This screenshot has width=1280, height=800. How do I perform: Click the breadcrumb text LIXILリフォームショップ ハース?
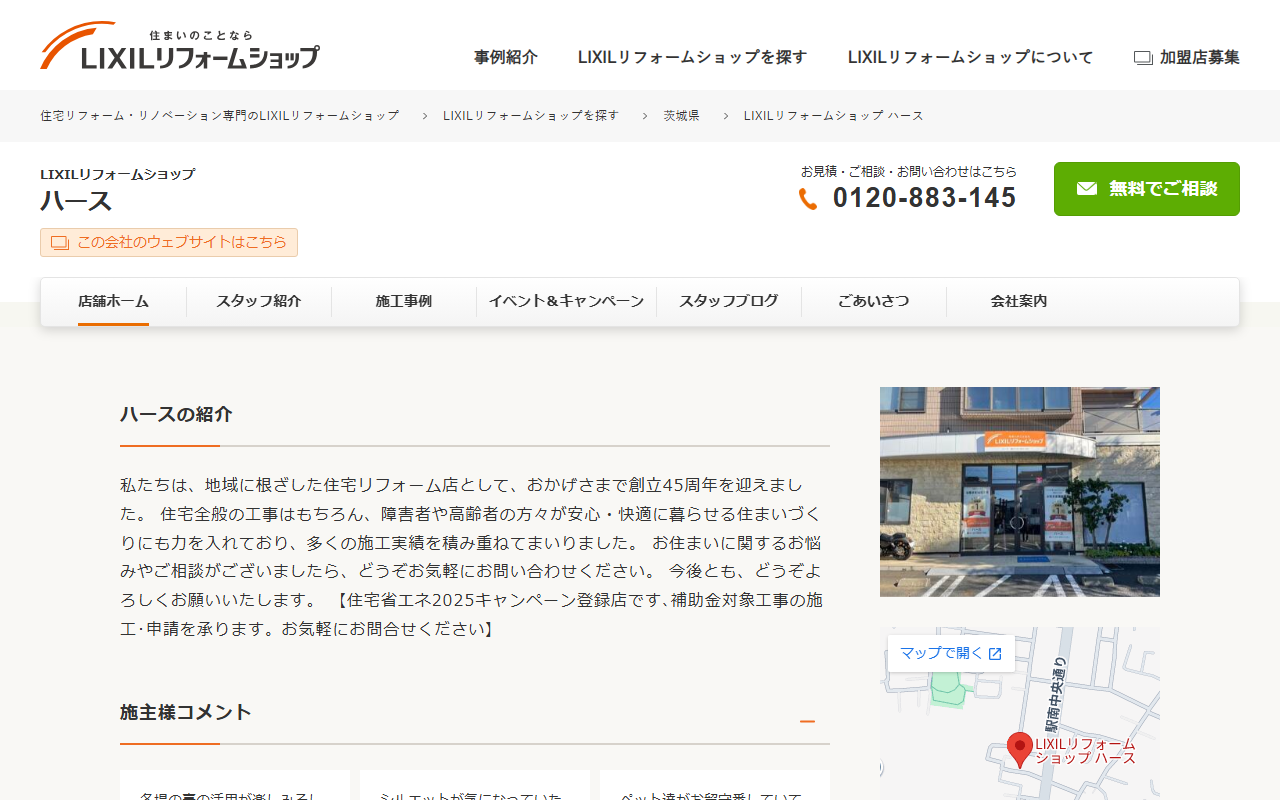(834, 116)
